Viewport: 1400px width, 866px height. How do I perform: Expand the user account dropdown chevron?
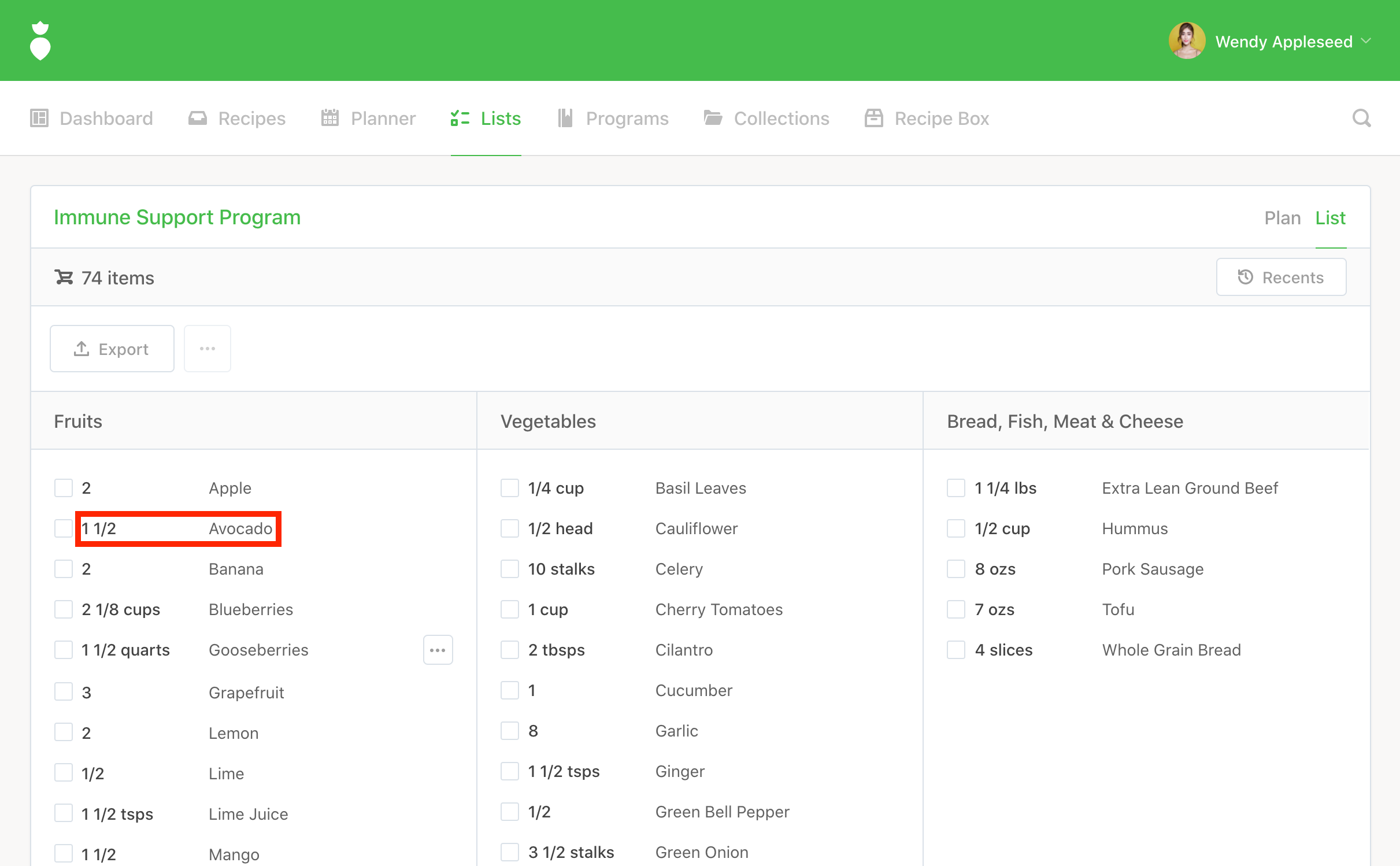(1366, 41)
